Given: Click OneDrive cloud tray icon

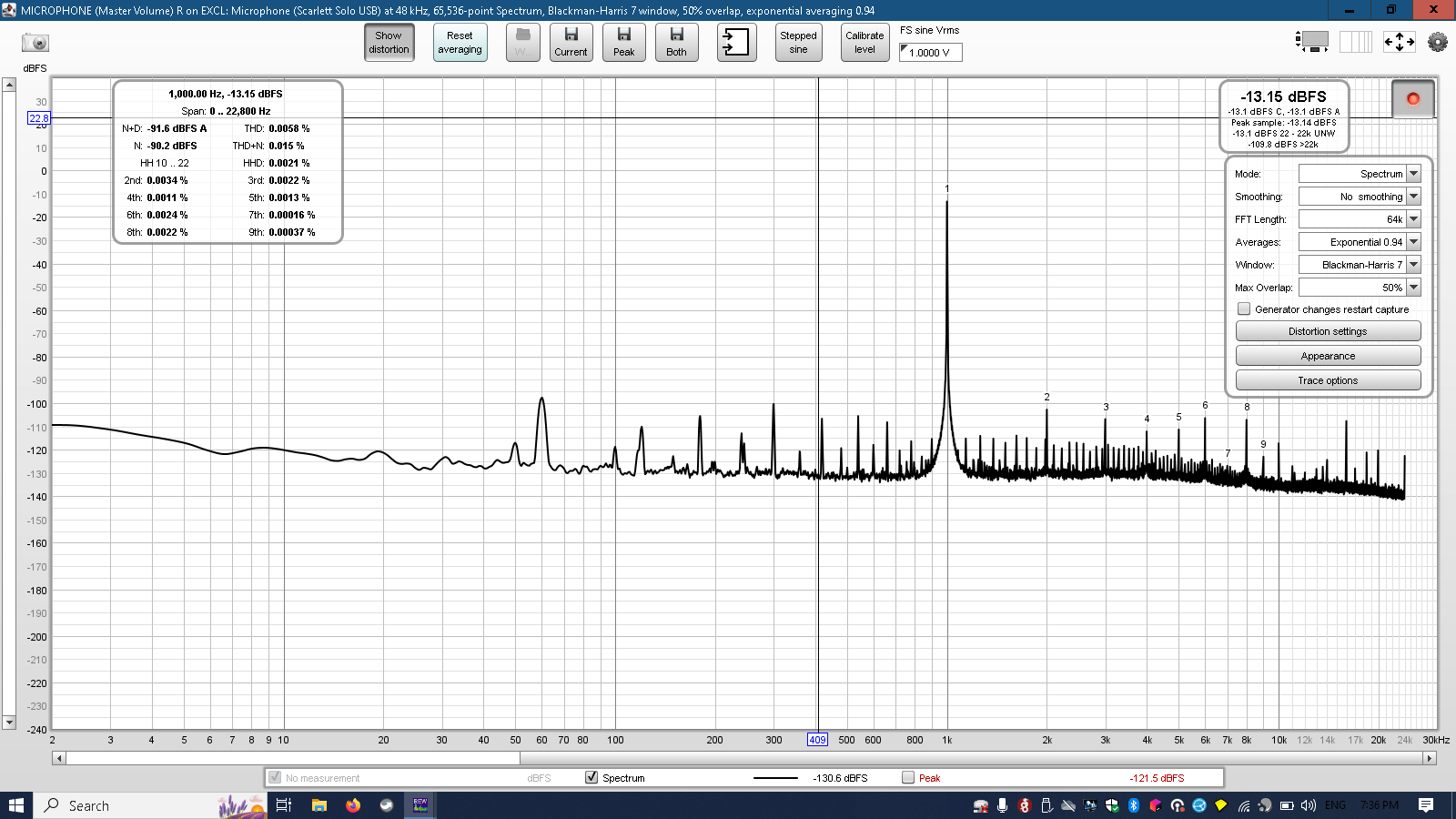Looking at the screenshot, I should pos(1068,805).
